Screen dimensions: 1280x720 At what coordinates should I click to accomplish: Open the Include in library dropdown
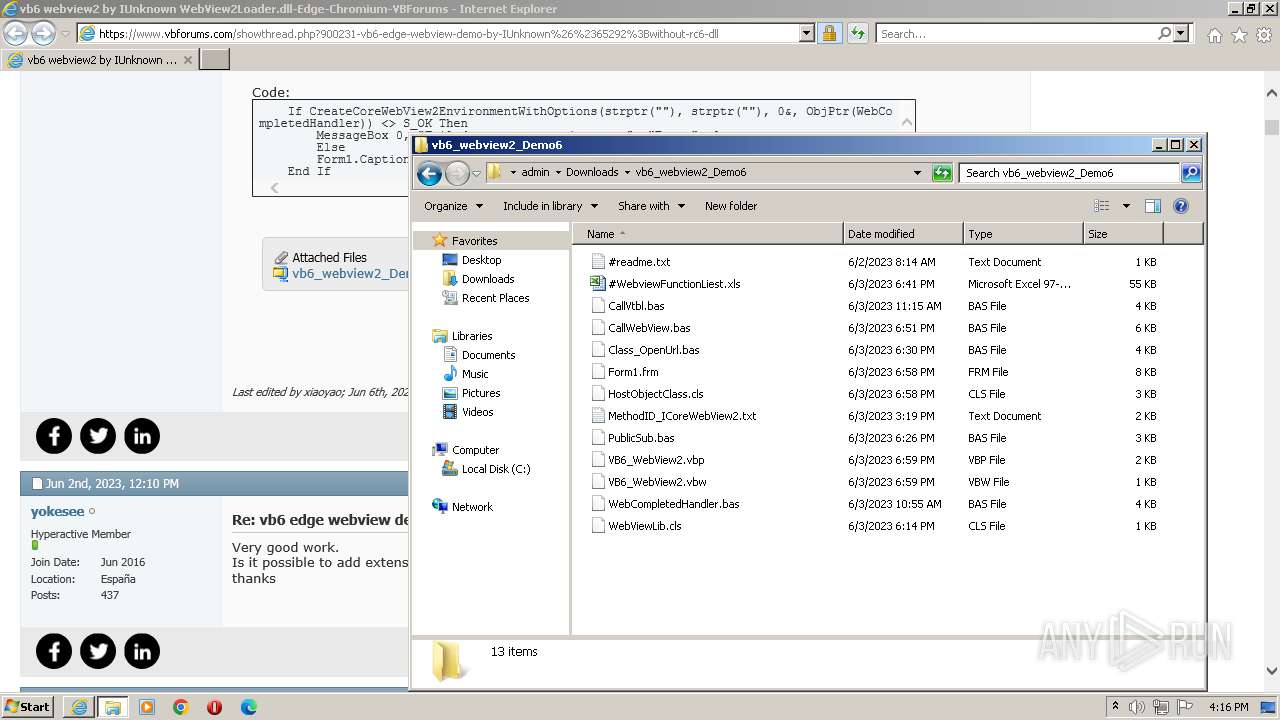coord(550,206)
